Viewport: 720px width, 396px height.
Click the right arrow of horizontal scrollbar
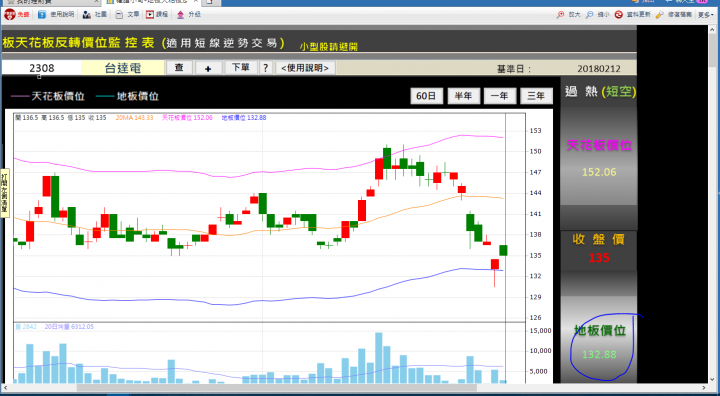point(705,388)
